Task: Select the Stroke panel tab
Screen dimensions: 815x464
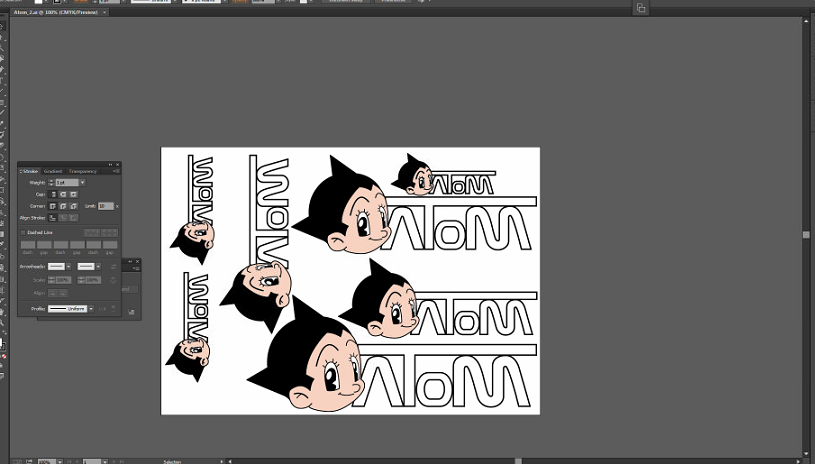Action: point(29,171)
